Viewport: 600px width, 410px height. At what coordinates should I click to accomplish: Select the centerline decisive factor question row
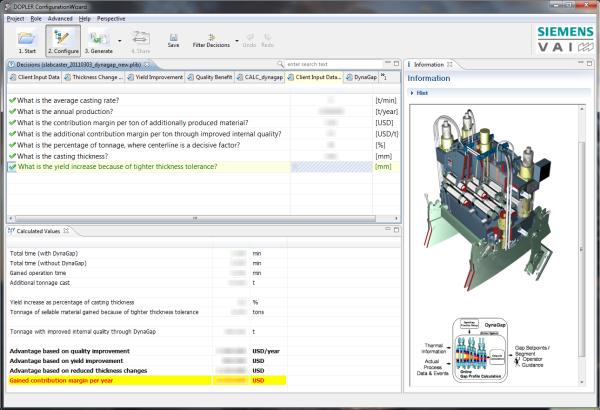204,145
